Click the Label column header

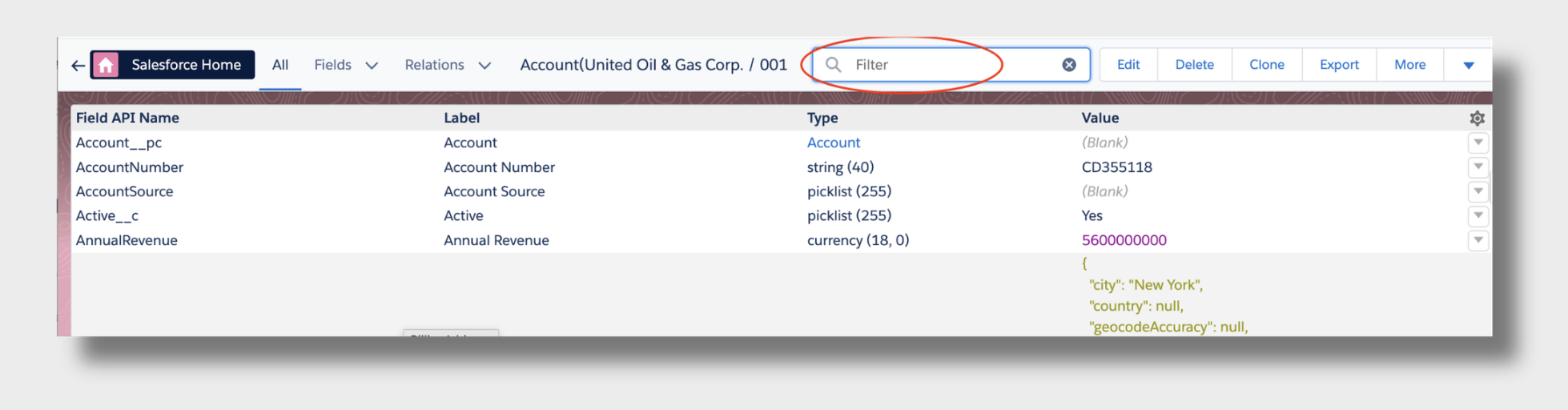(x=462, y=118)
